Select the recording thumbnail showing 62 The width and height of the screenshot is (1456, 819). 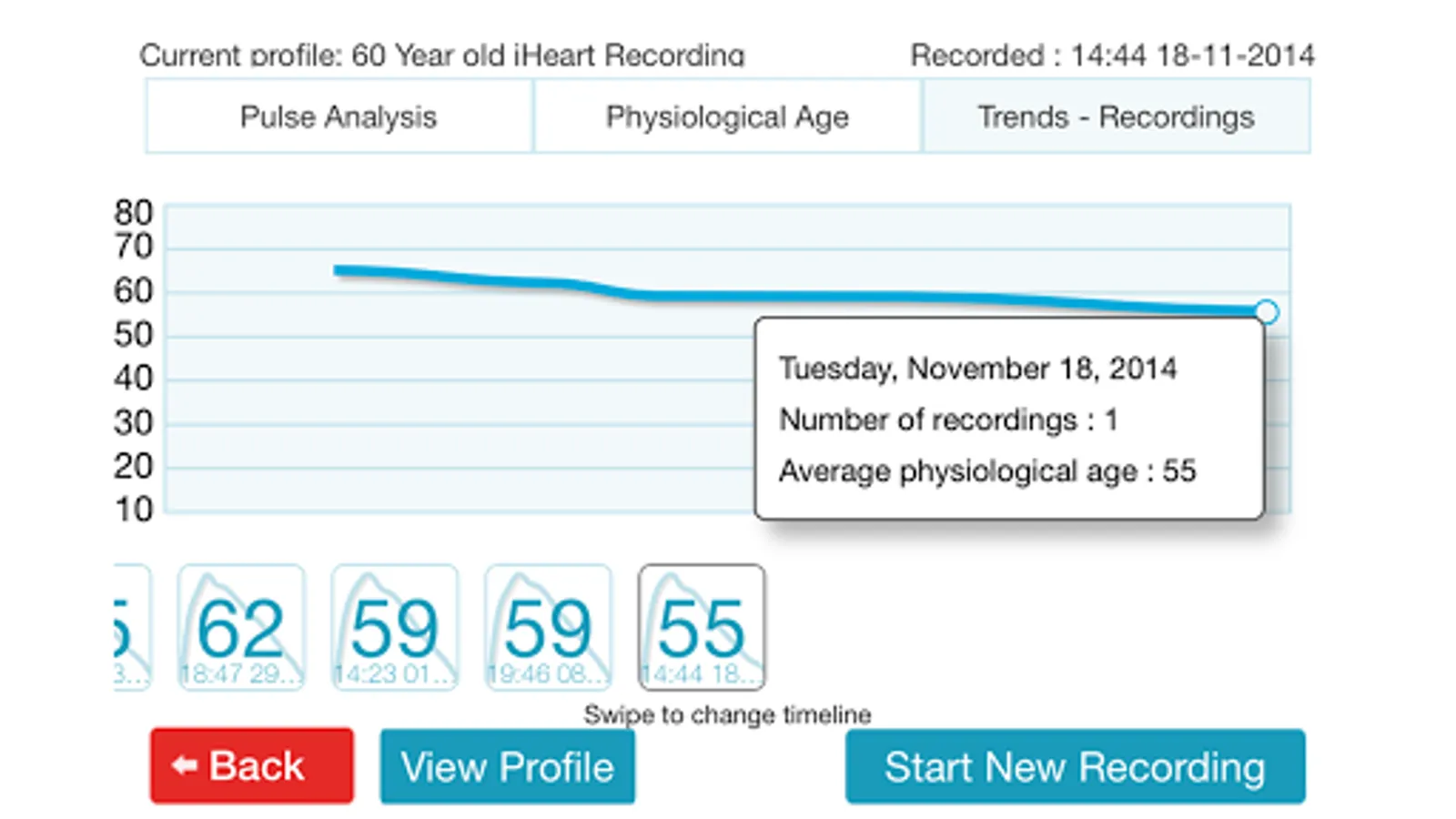tap(241, 628)
